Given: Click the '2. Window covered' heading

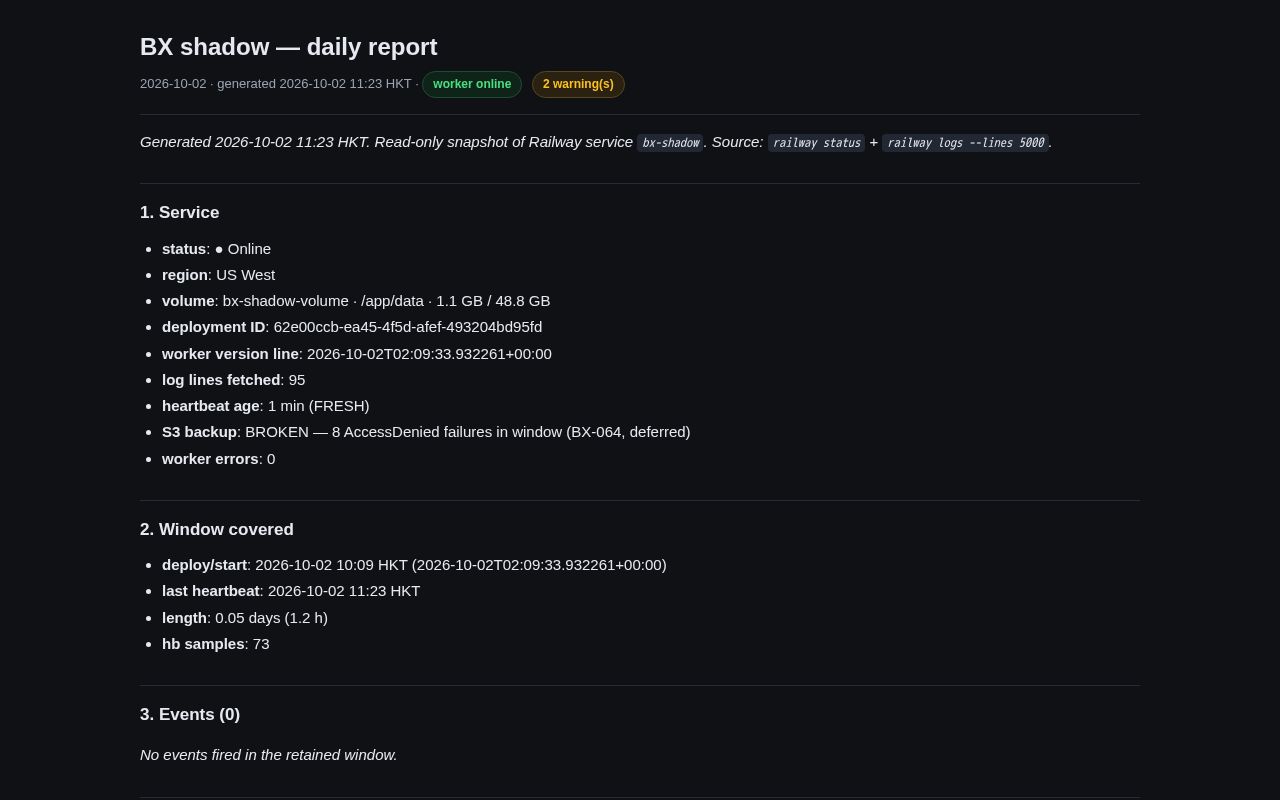Looking at the screenshot, I should (x=217, y=529).
